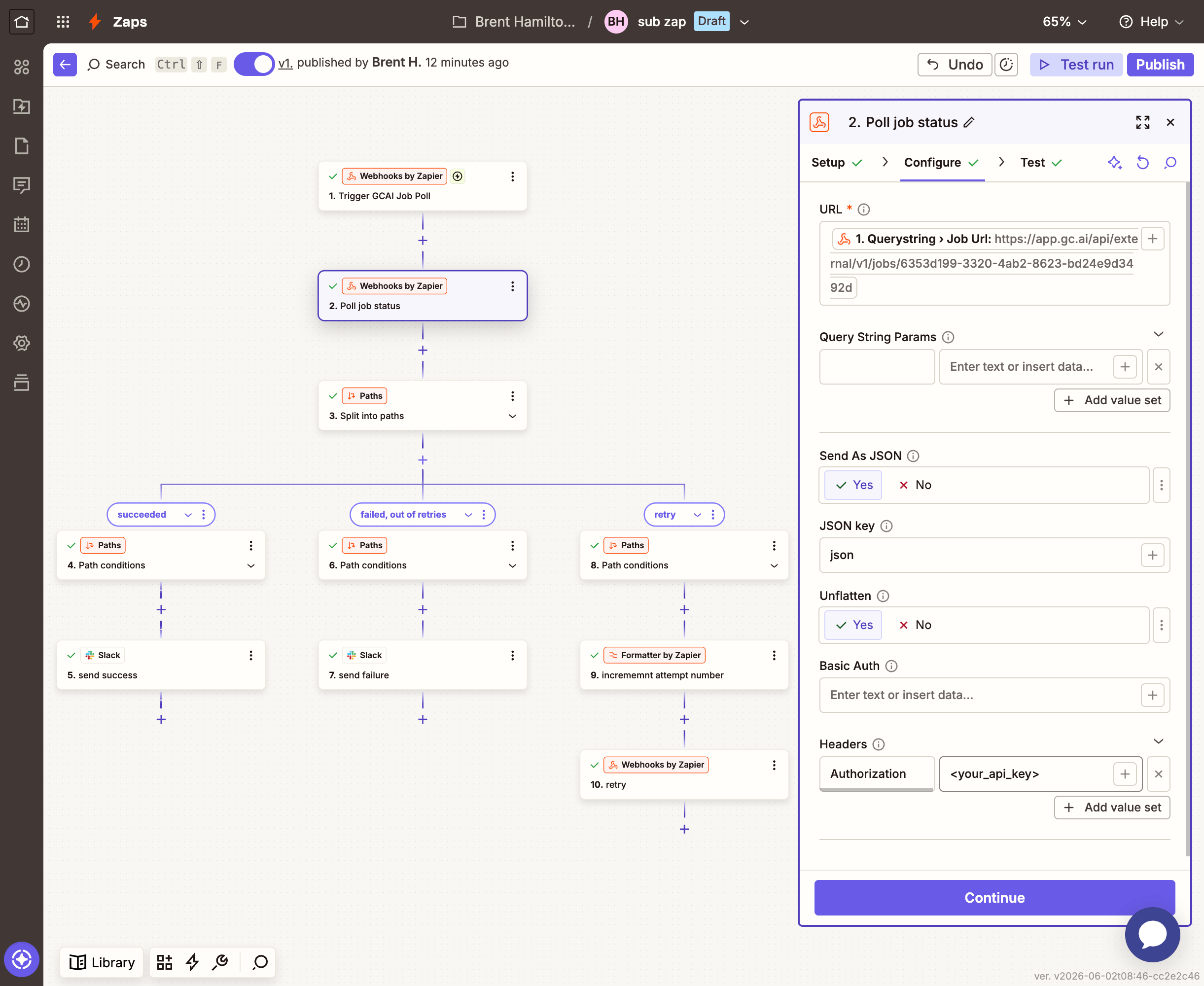Image resolution: width=1204 pixels, height=986 pixels.
Task: Select No for Unflatten
Action: (915, 625)
